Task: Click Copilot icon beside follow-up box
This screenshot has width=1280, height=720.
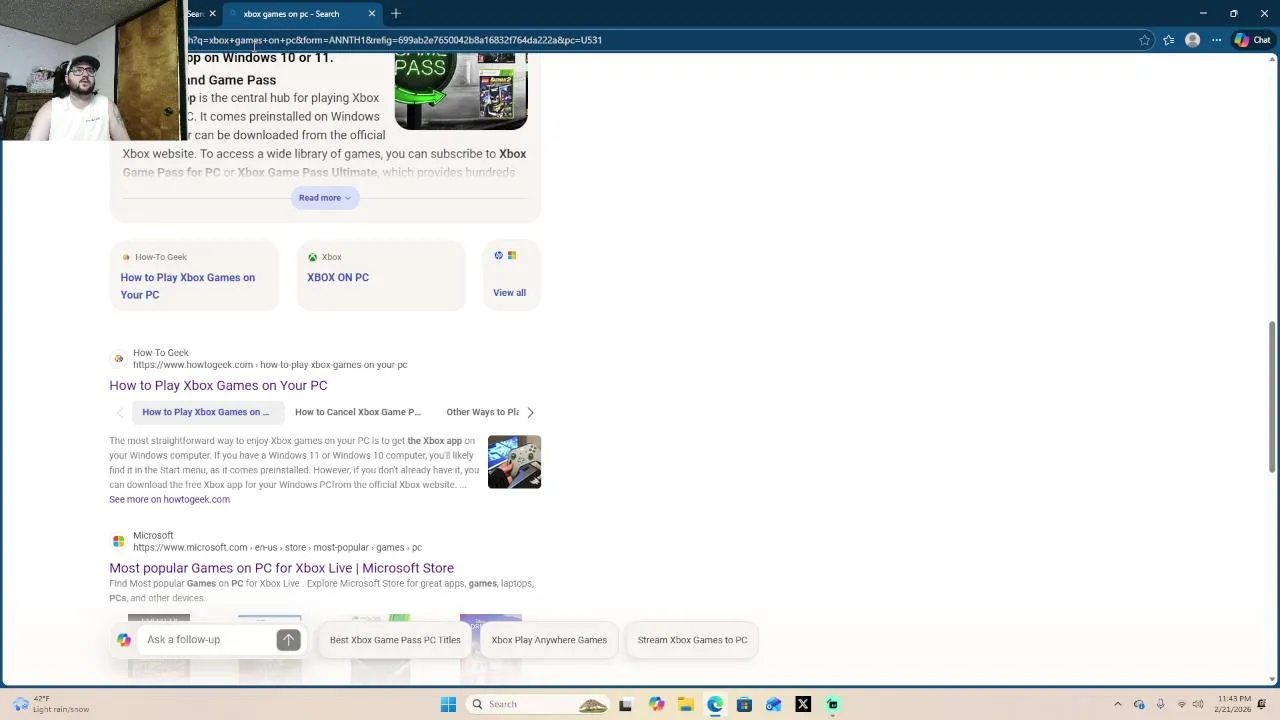Action: click(124, 640)
